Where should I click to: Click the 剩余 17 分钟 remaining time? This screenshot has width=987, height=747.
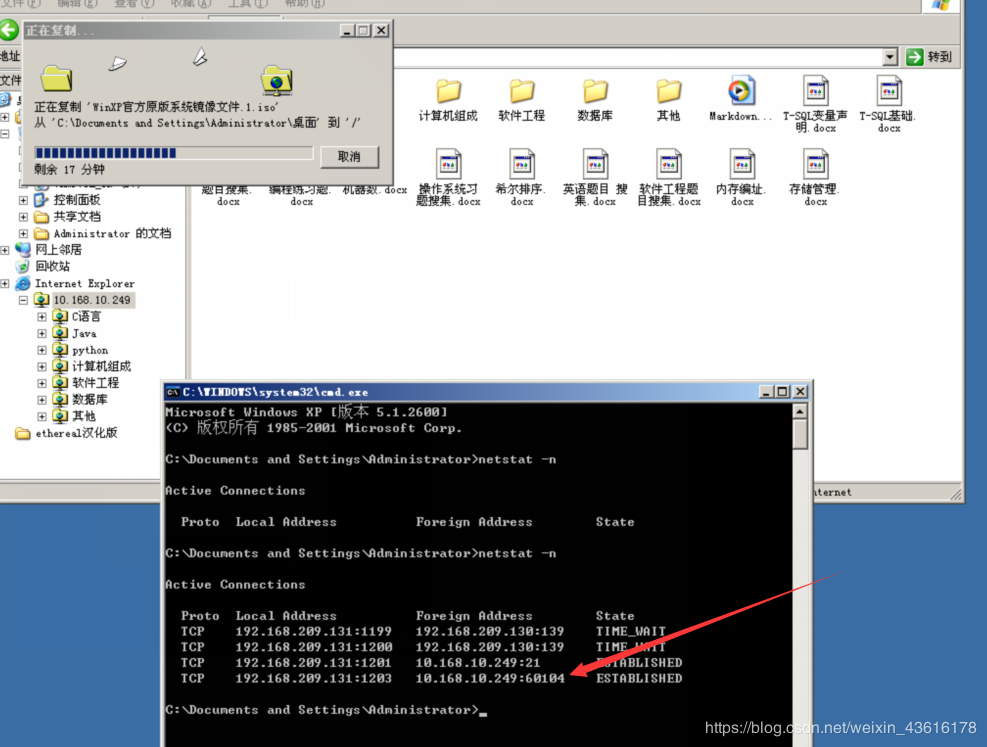point(69,170)
